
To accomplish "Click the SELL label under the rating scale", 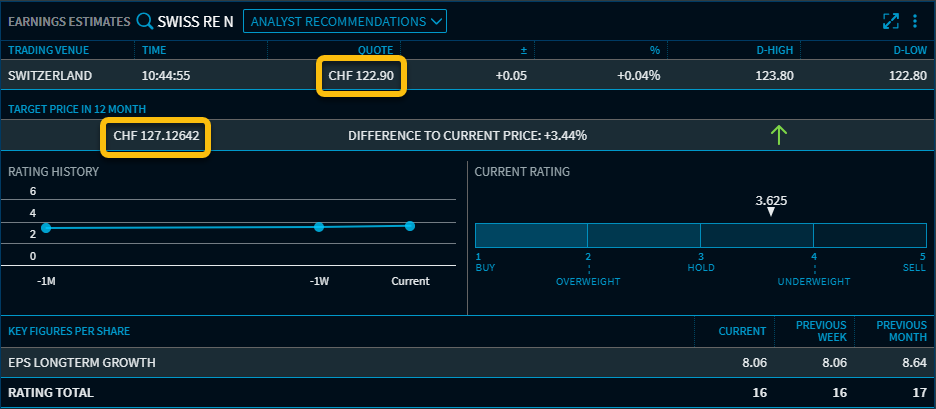I will 915,267.
